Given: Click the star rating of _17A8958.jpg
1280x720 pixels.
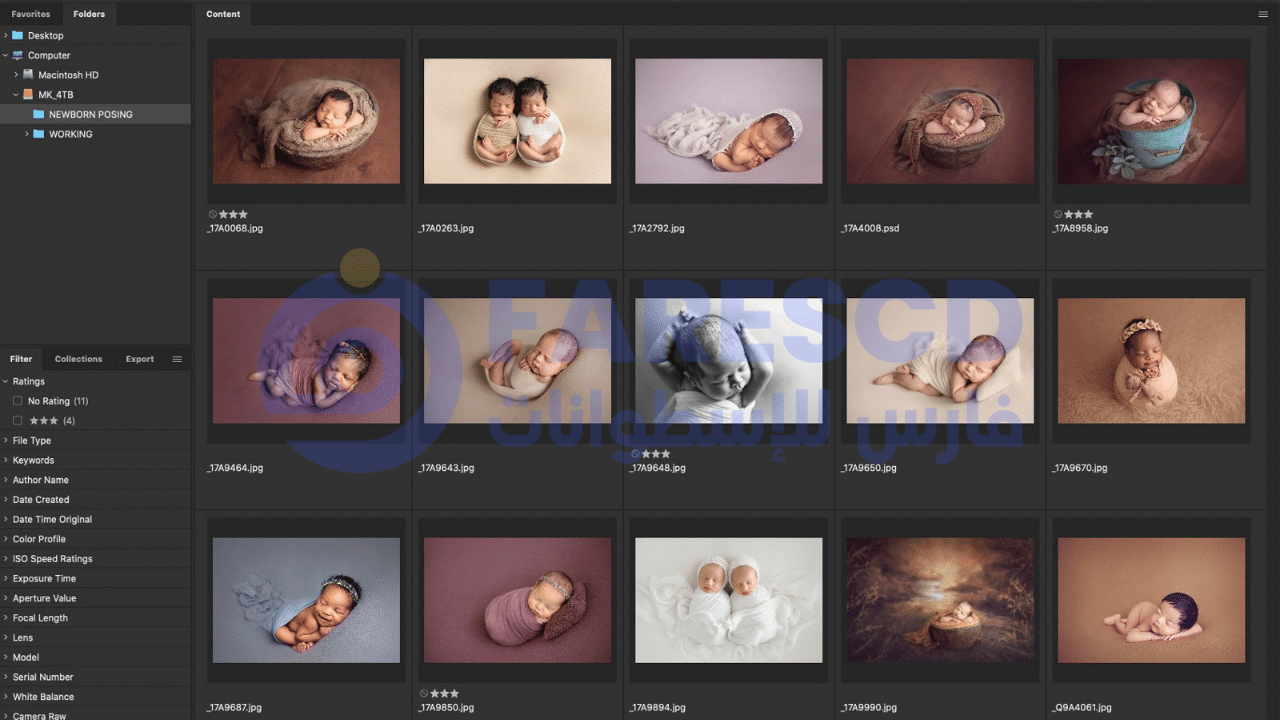Looking at the screenshot, I should click(x=1078, y=214).
